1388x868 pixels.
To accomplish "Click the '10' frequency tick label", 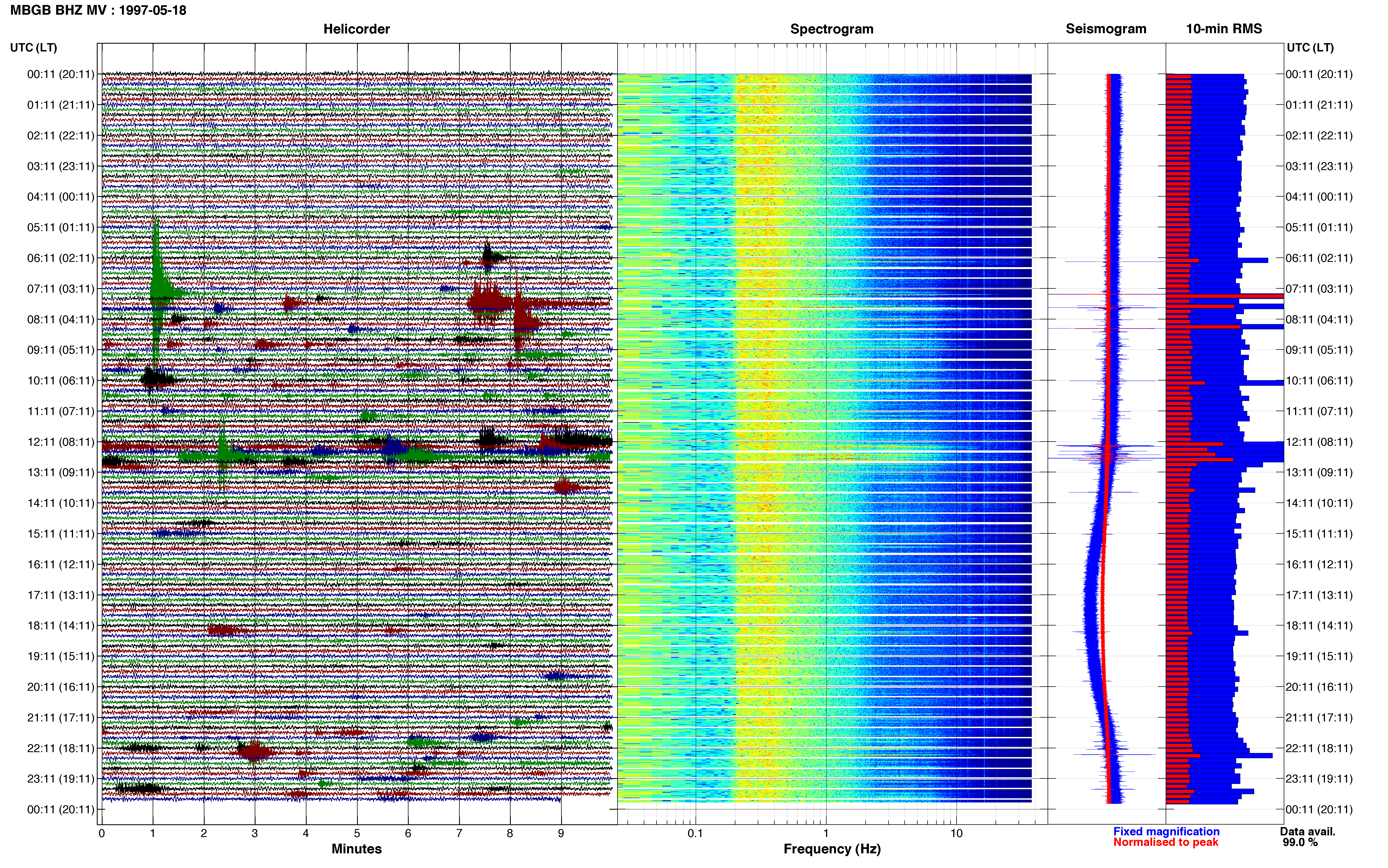I will pyautogui.click(x=956, y=833).
